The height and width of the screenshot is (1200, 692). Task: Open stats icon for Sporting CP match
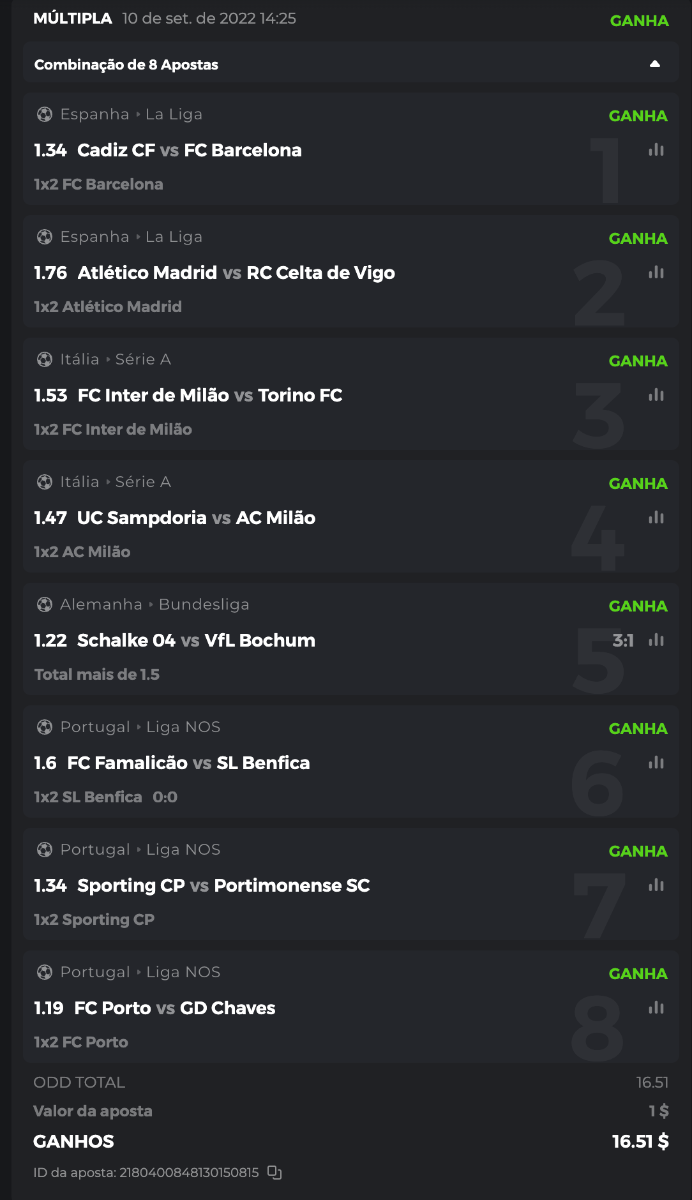click(x=656, y=885)
